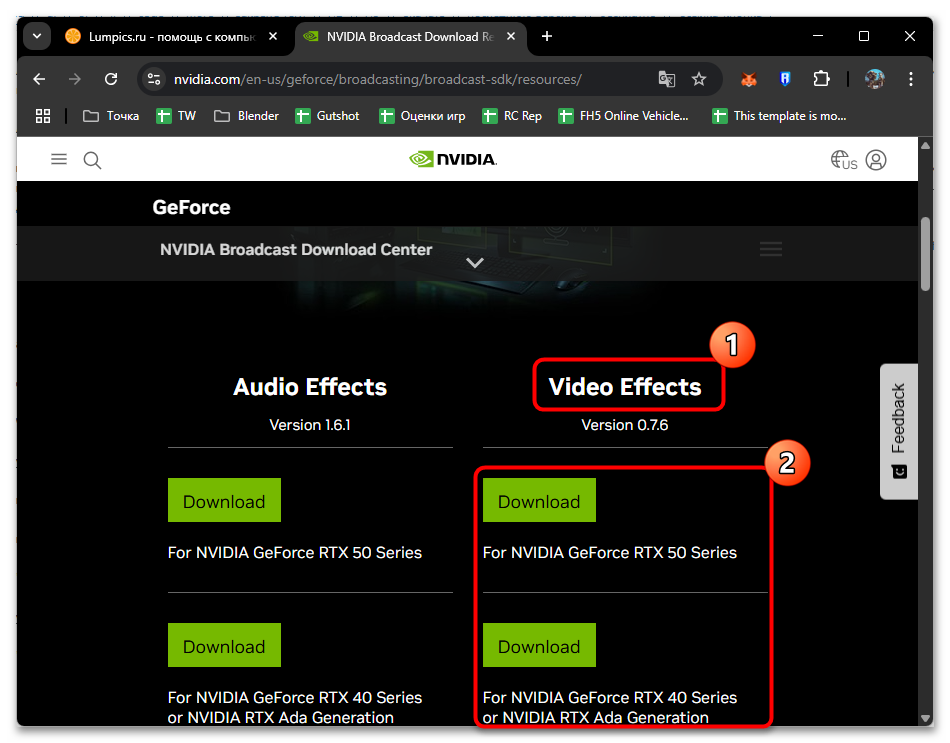
Task: Open the apps grid in bookmarks bar
Action: (43, 116)
